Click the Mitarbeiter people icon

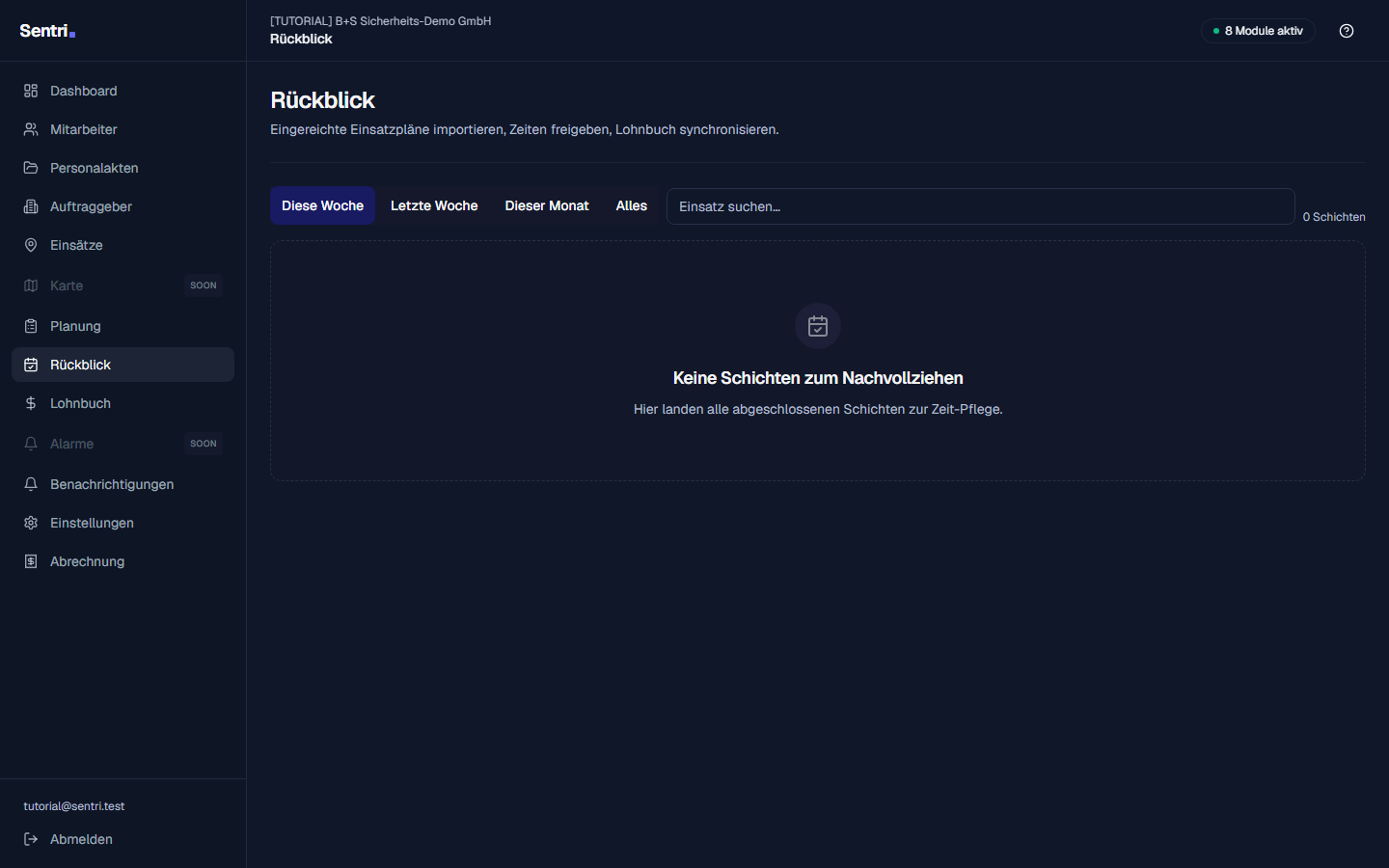tap(31, 129)
